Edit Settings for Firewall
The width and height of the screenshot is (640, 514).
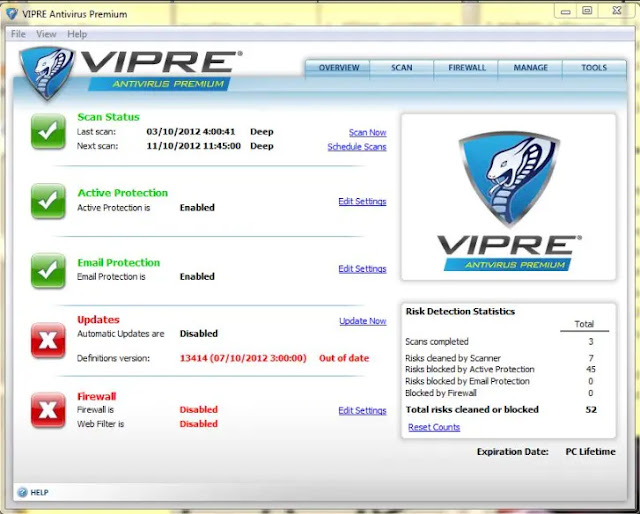[x=362, y=411]
